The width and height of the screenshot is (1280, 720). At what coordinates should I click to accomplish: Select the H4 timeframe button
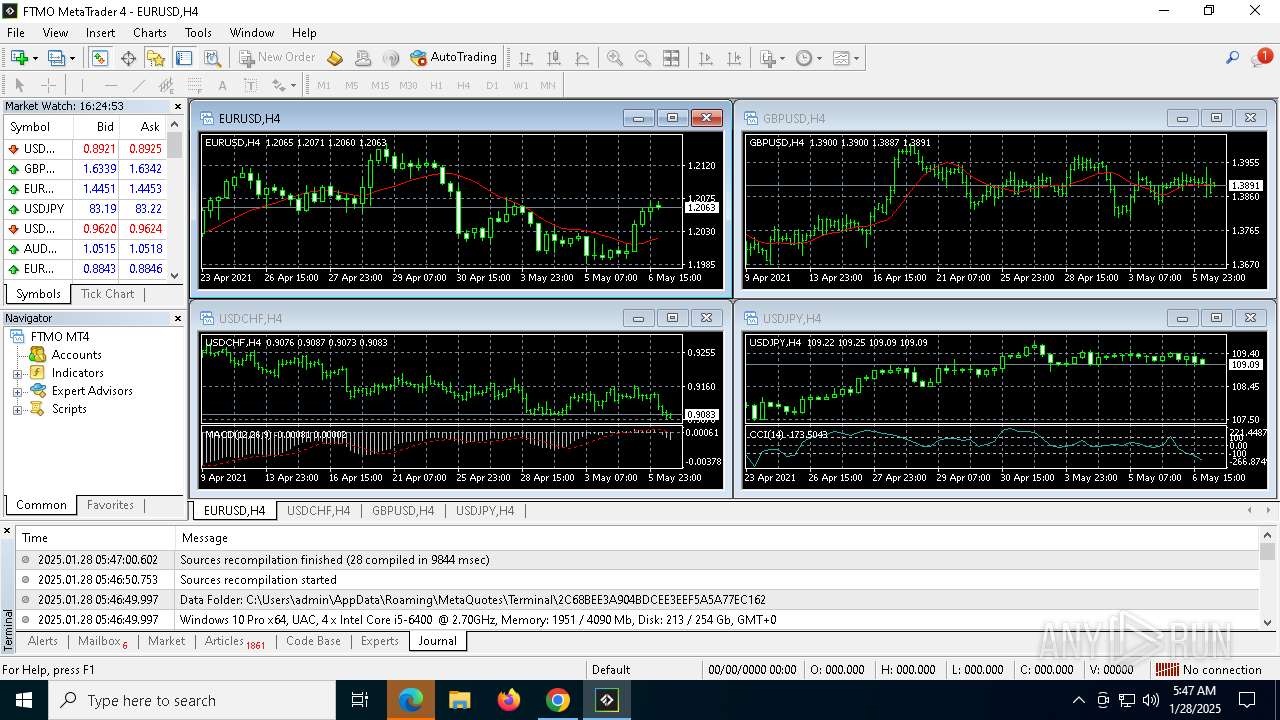[x=464, y=85]
